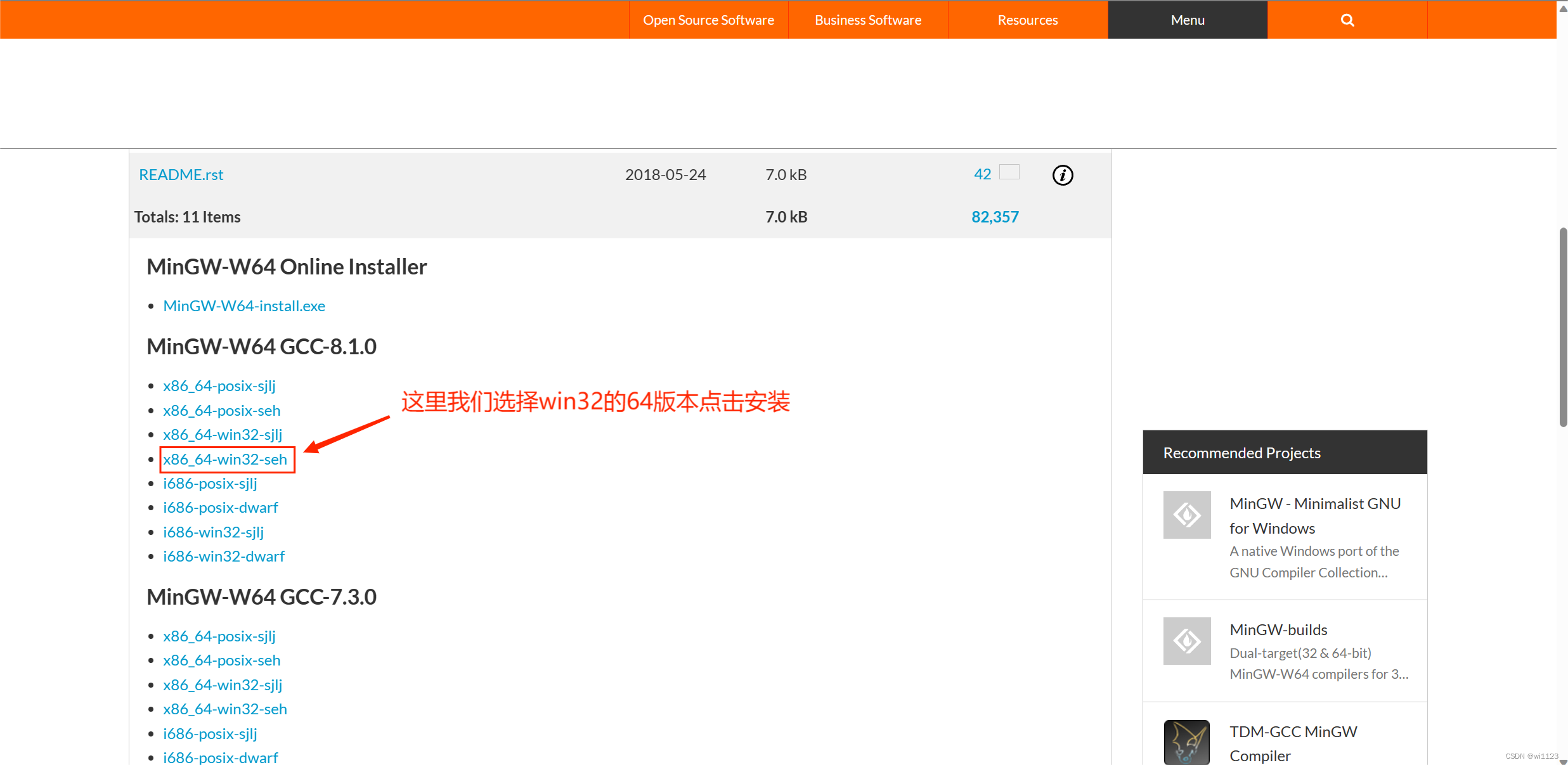Click the search magnifier icon

(x=1347, y=20)
